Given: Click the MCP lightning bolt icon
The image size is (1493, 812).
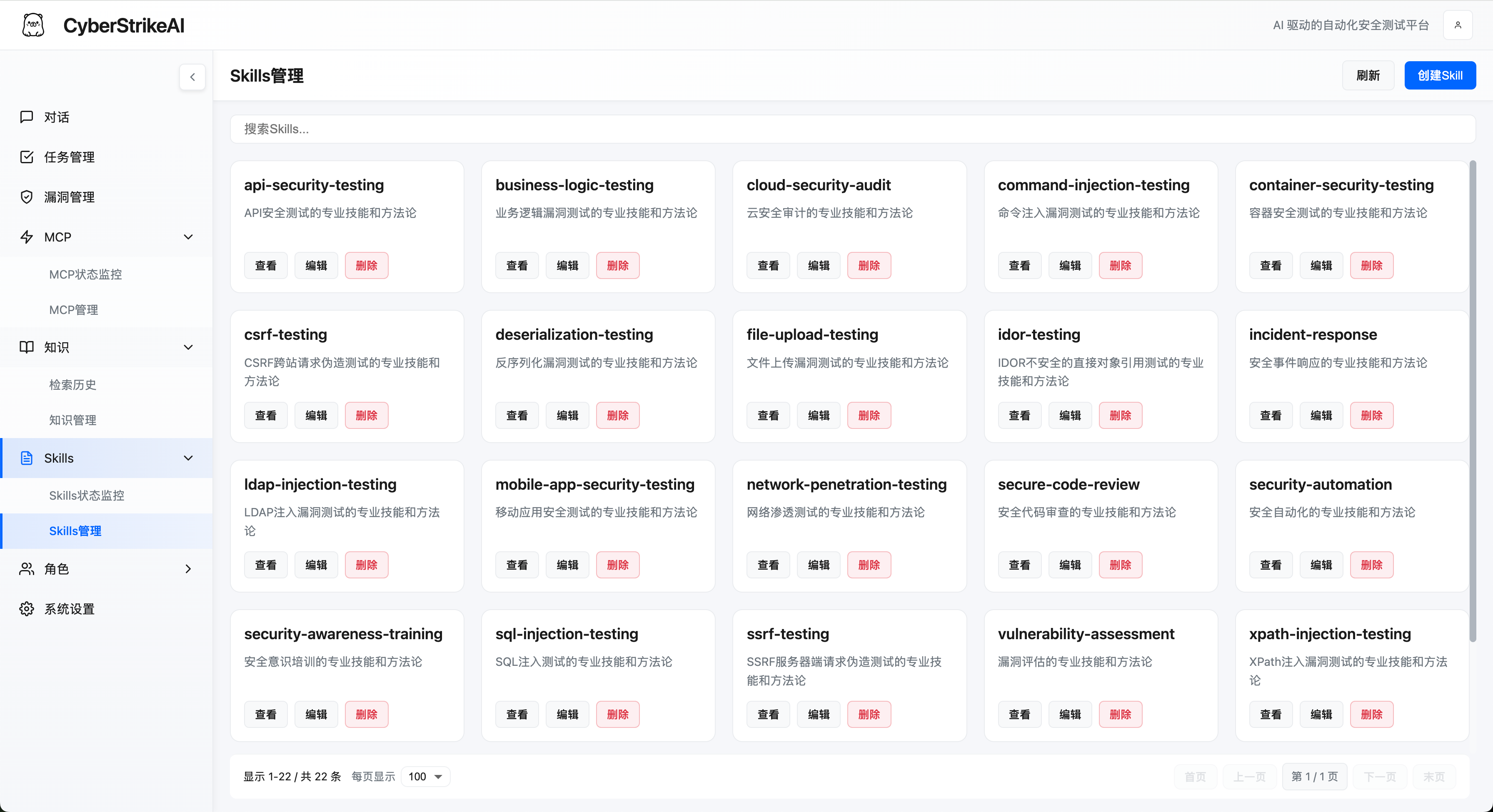Looking at the screenshot, I should [x=27, y=237].
